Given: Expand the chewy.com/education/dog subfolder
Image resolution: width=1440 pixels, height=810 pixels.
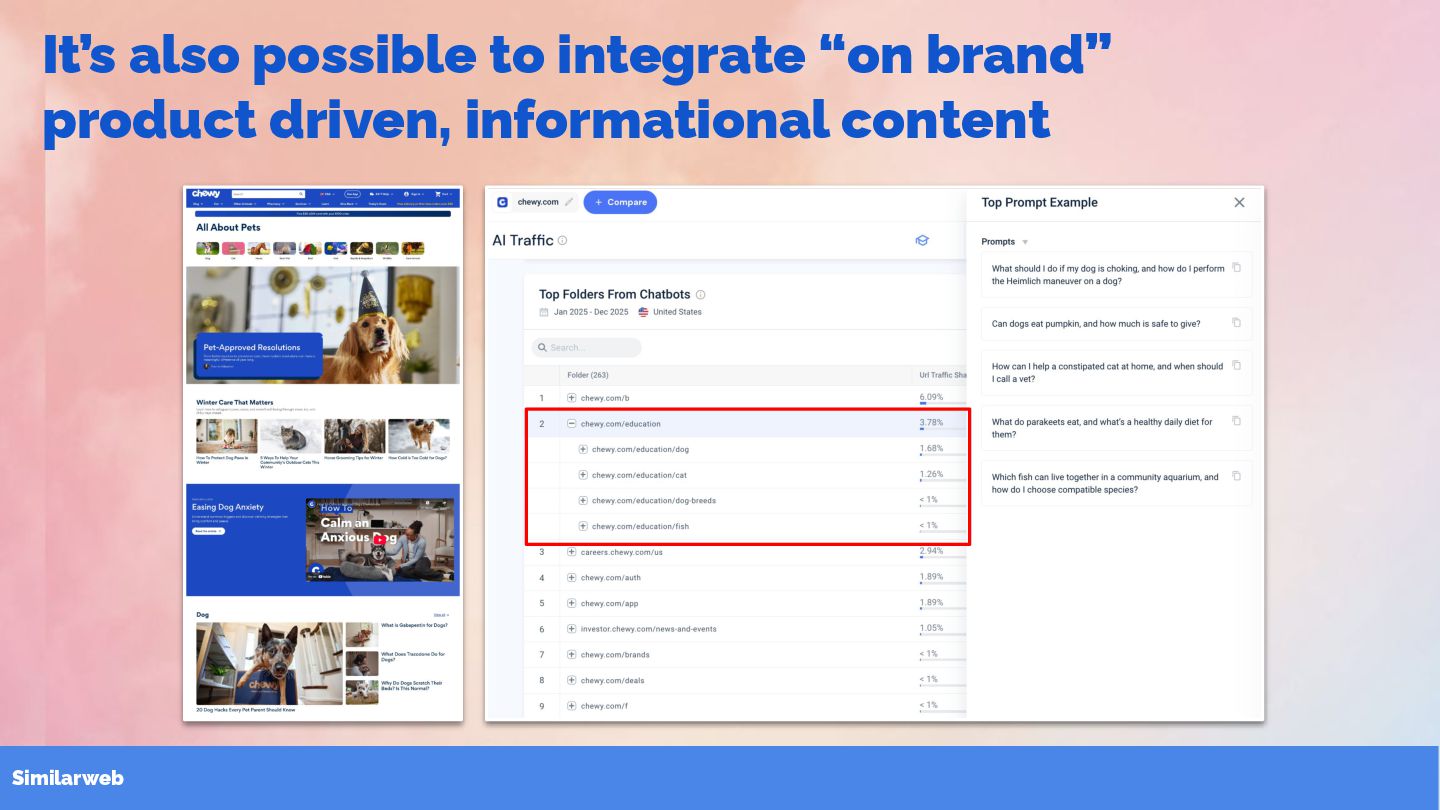Looking at the screenshot, I should 583,449.
